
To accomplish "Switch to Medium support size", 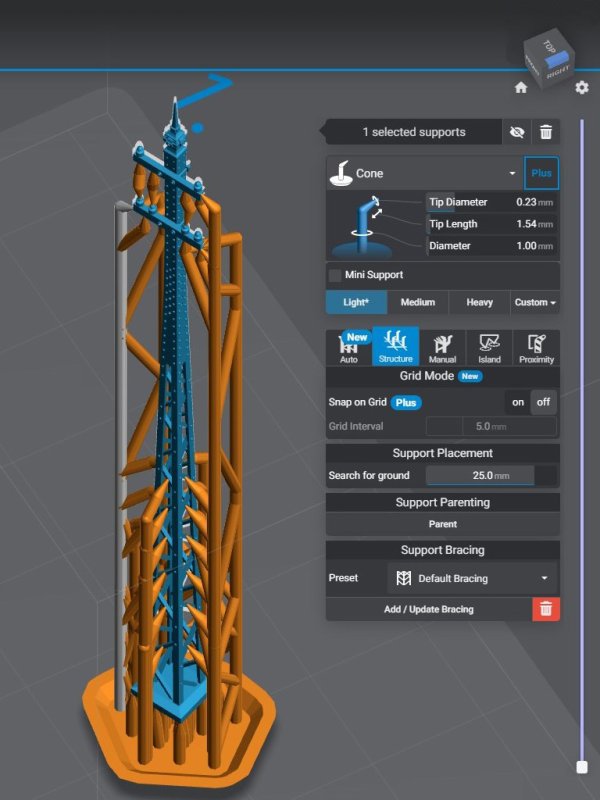I will point(418,303).
